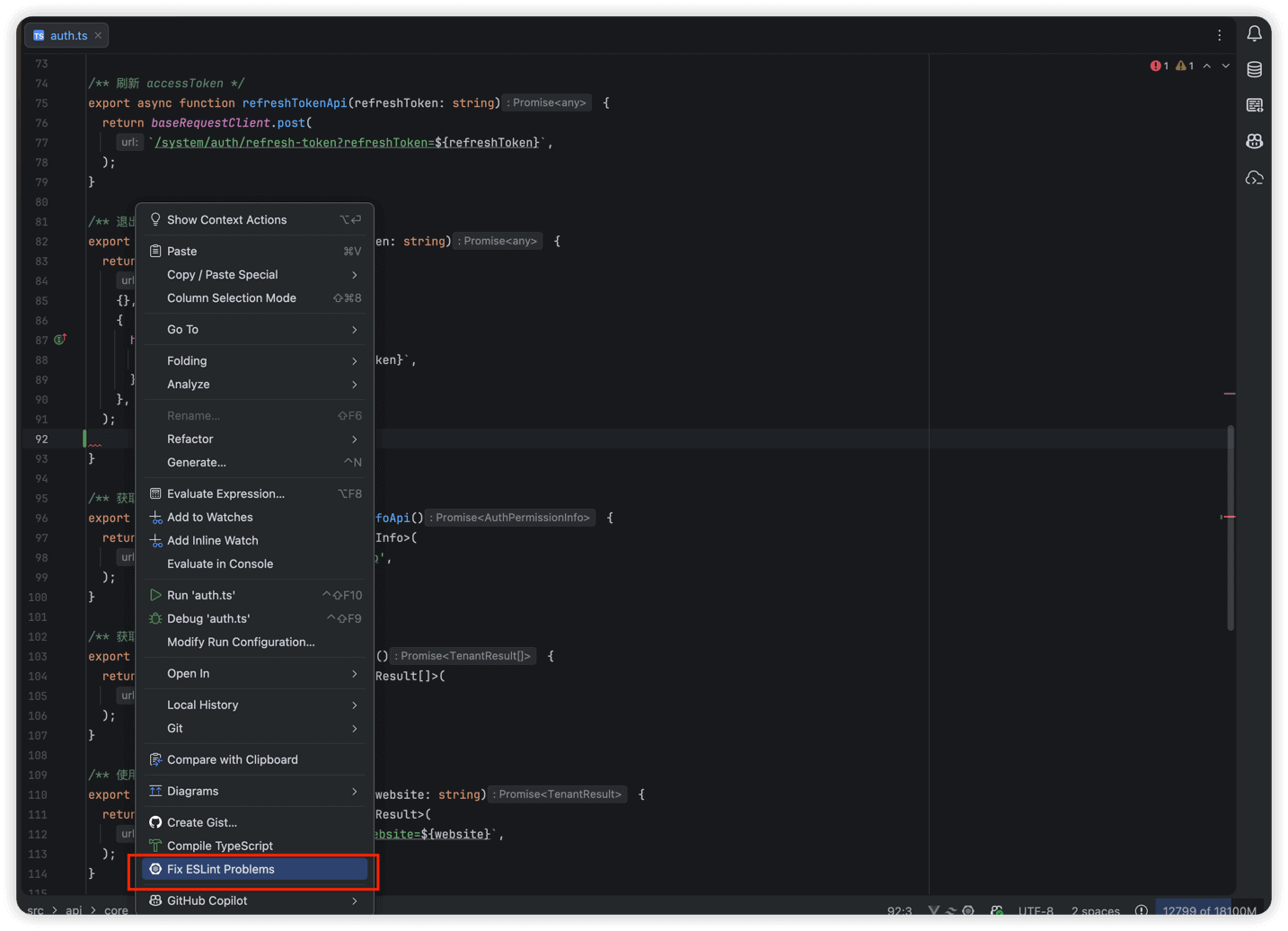Open the GitHub Copilot sidebar panel

[x=1254, y=141]
